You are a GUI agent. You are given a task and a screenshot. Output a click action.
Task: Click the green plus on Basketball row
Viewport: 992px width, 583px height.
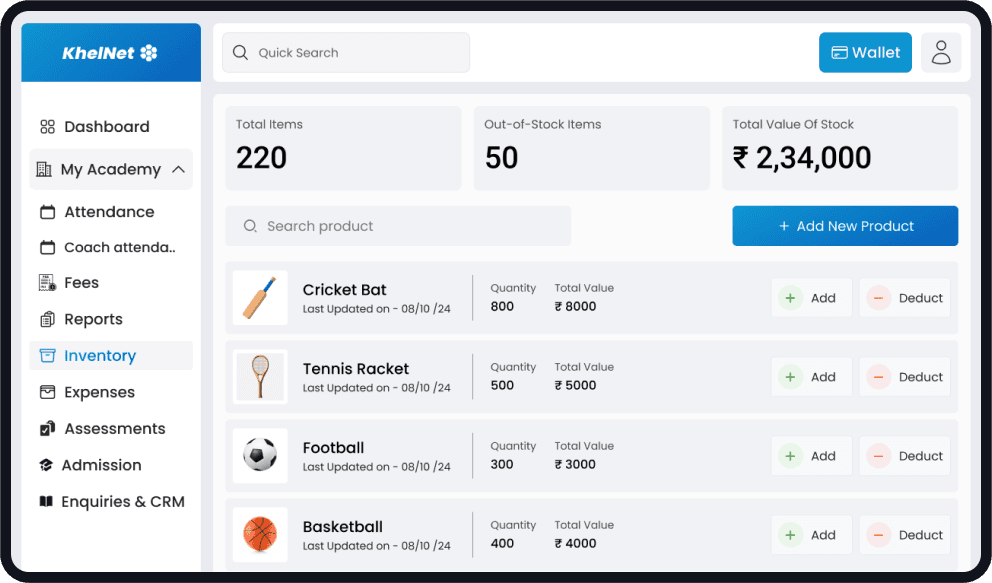pos(791,534)
